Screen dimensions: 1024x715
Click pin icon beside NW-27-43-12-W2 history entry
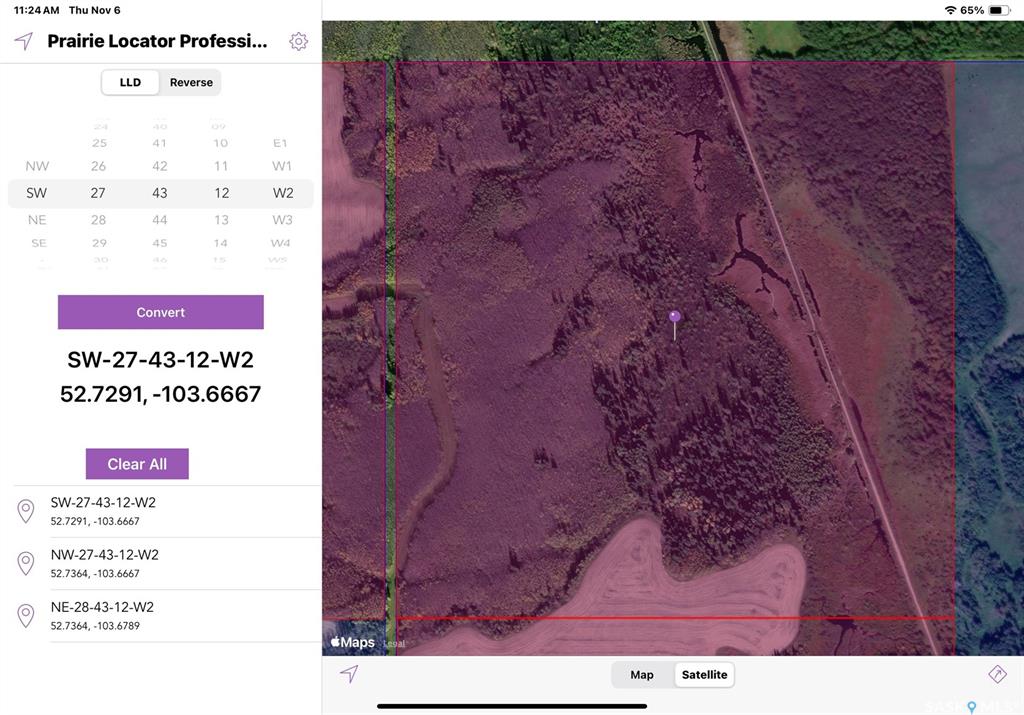(27, 564)
